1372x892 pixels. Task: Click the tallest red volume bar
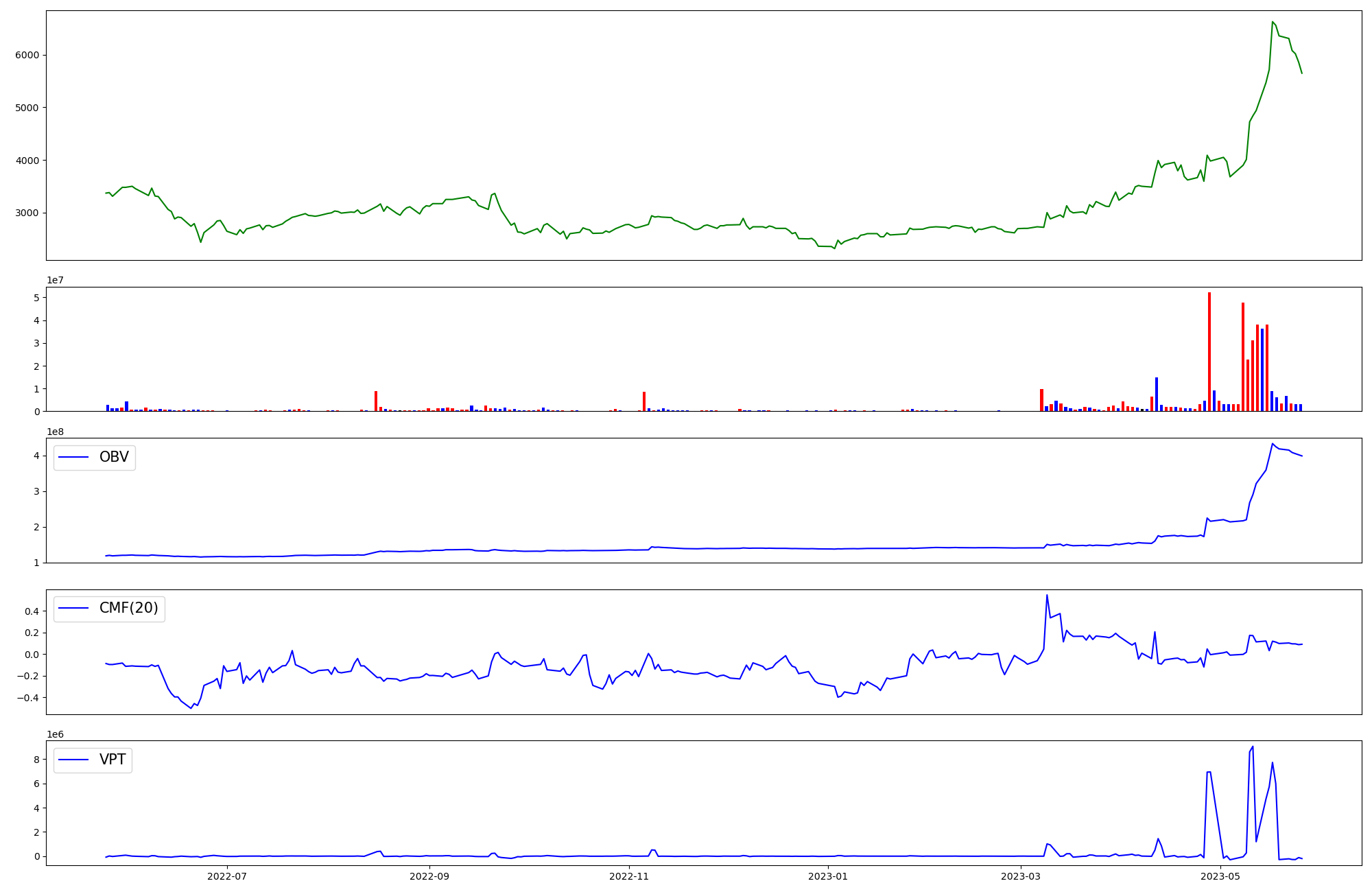tap(1209, 351)
